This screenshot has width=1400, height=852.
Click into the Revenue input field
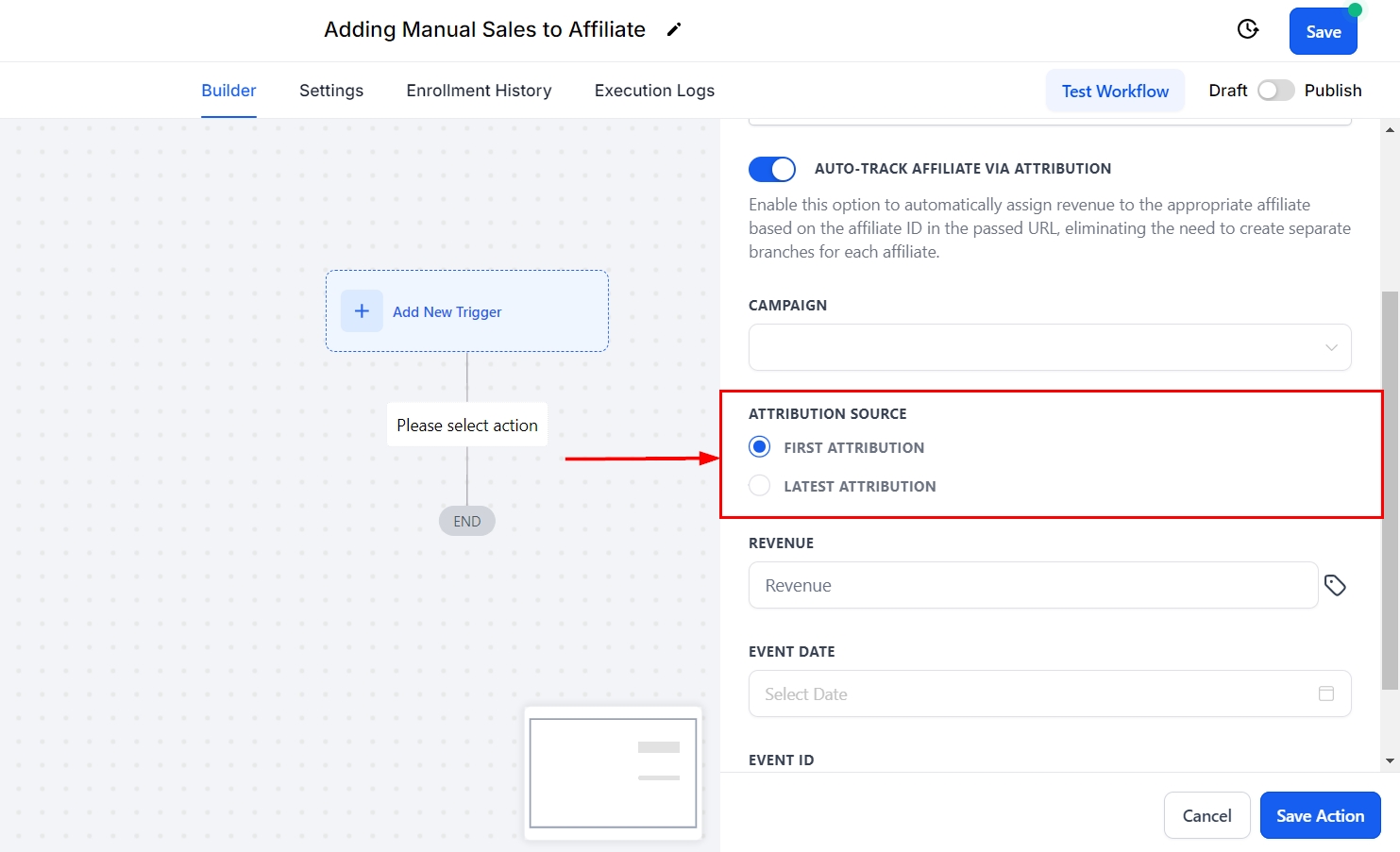(1033, 586)
